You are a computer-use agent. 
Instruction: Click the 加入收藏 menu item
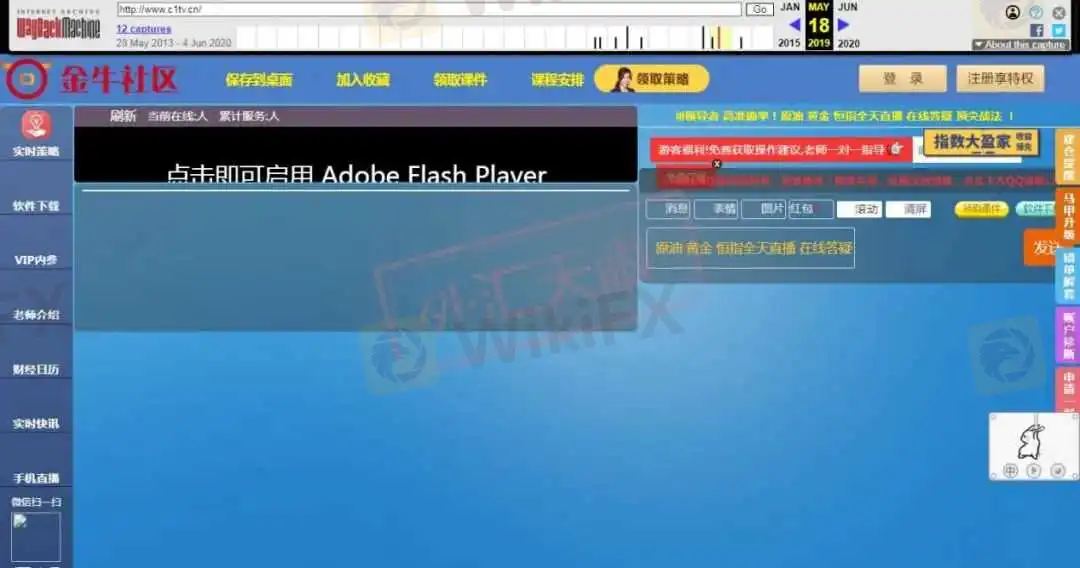tap(363, 80)
